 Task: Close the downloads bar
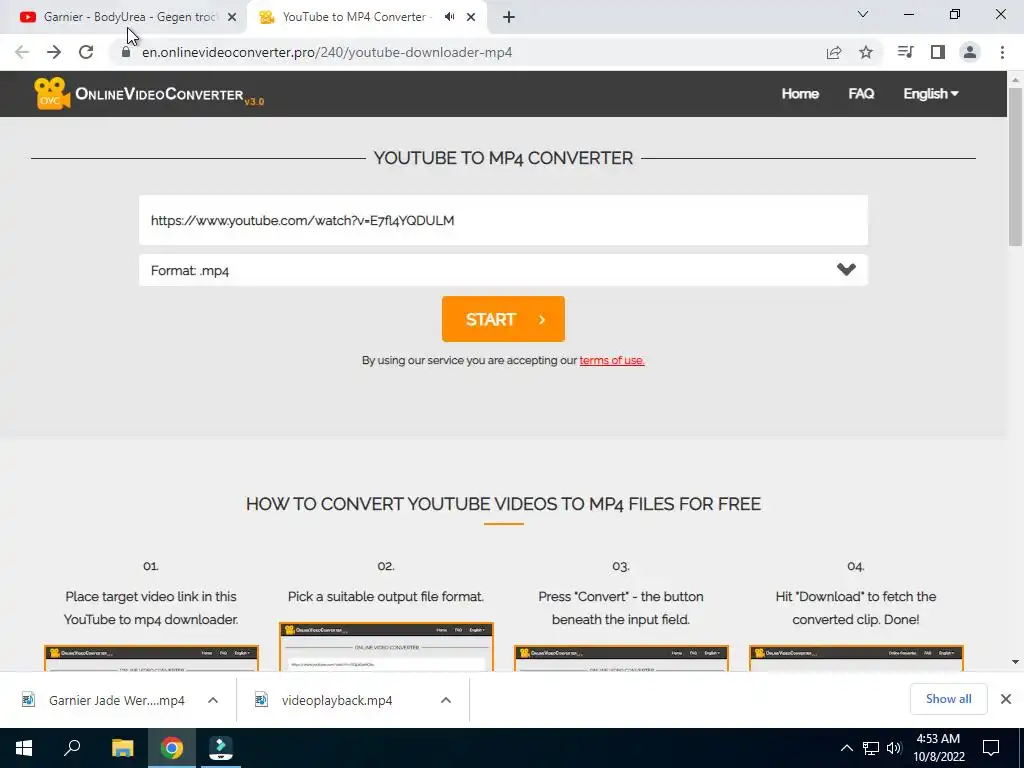click(1006, 699)
